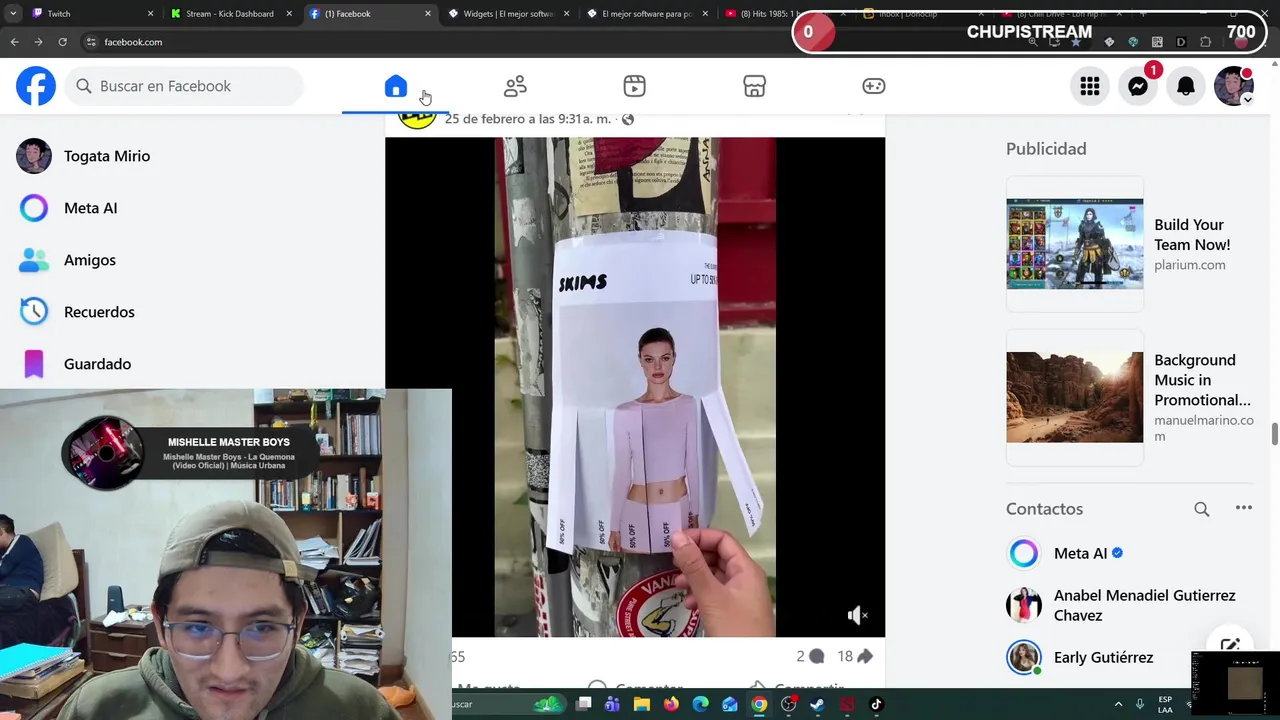Open the Friends tab icon

[x=515, y=86]
